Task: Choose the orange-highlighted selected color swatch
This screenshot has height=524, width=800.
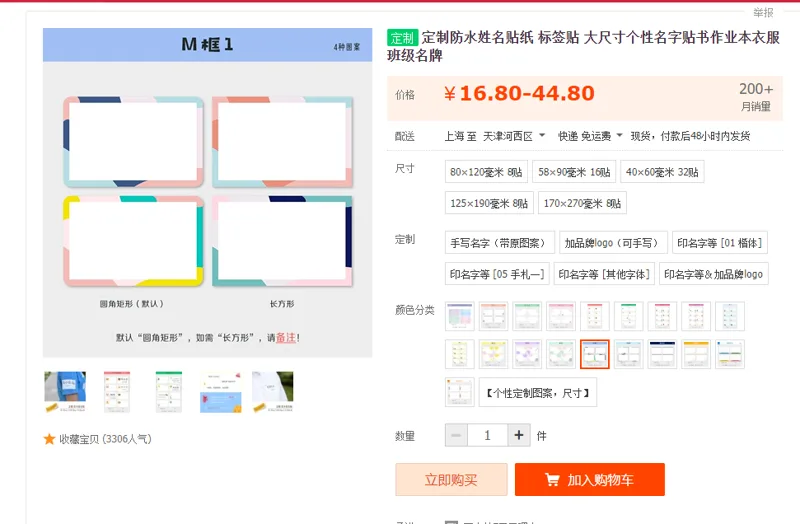Action: [594, 354]
